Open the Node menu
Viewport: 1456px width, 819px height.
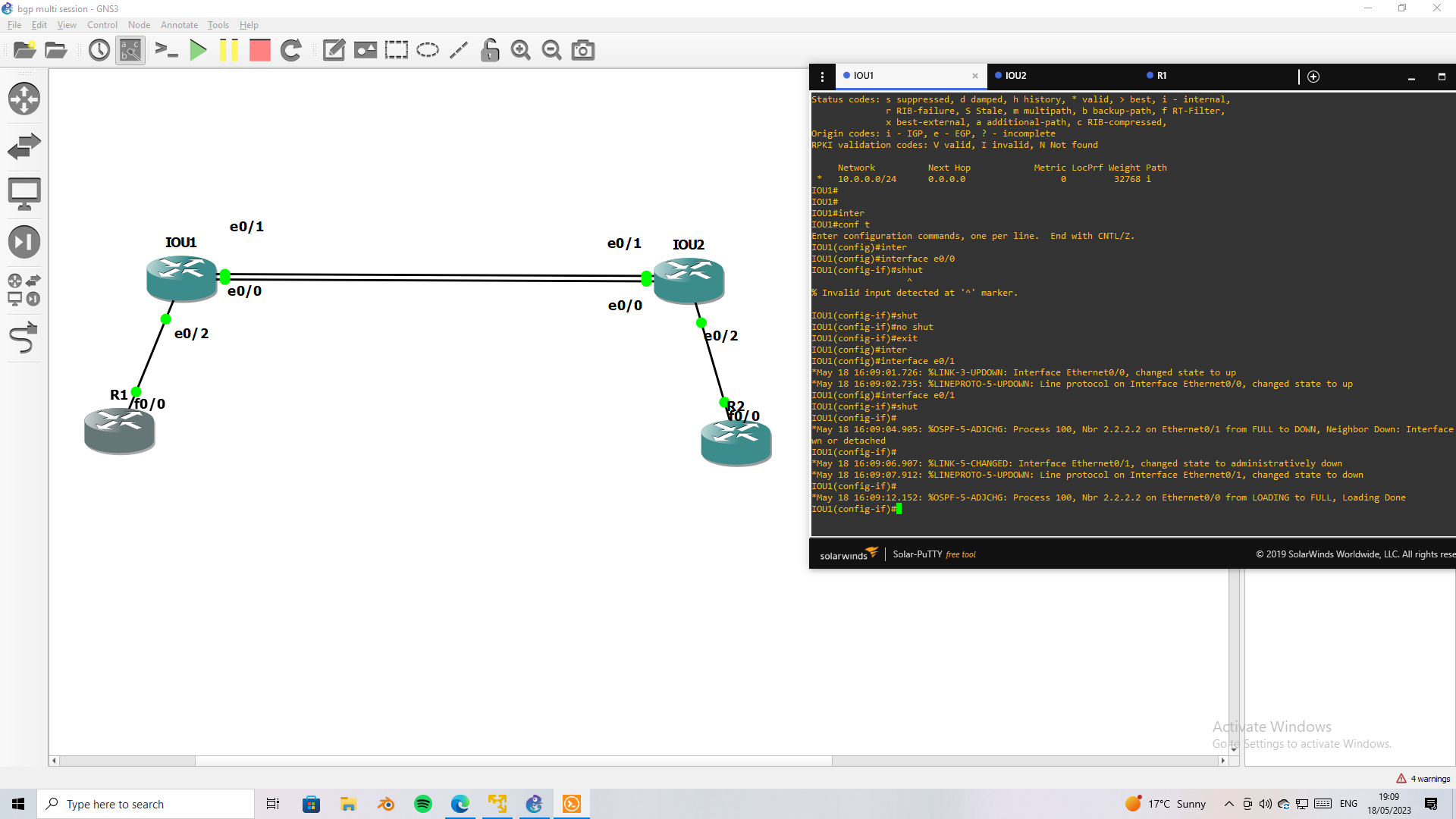click(x=139, y=25)
